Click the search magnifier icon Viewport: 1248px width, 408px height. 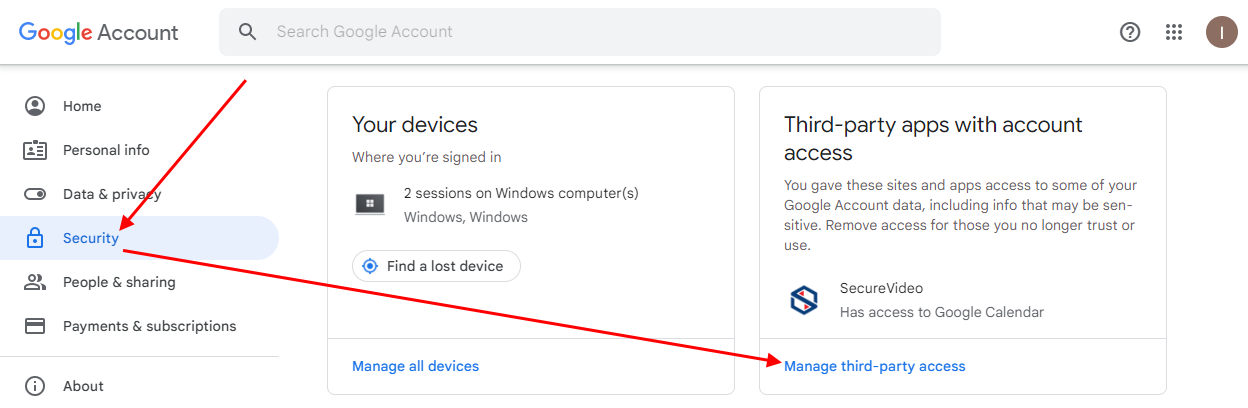tap(248, 32)
